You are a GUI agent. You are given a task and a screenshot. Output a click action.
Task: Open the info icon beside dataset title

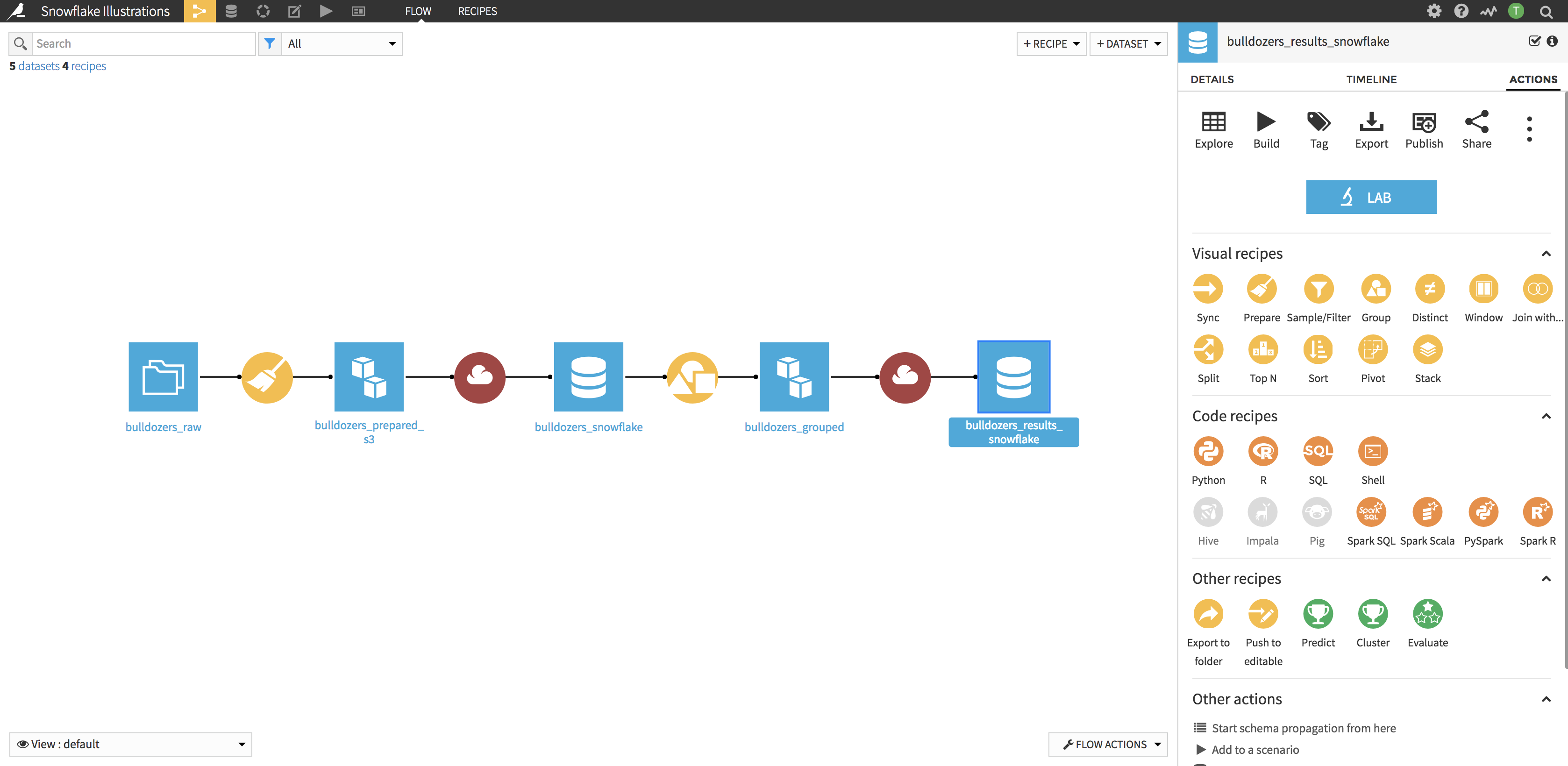tap(1552, 41)
